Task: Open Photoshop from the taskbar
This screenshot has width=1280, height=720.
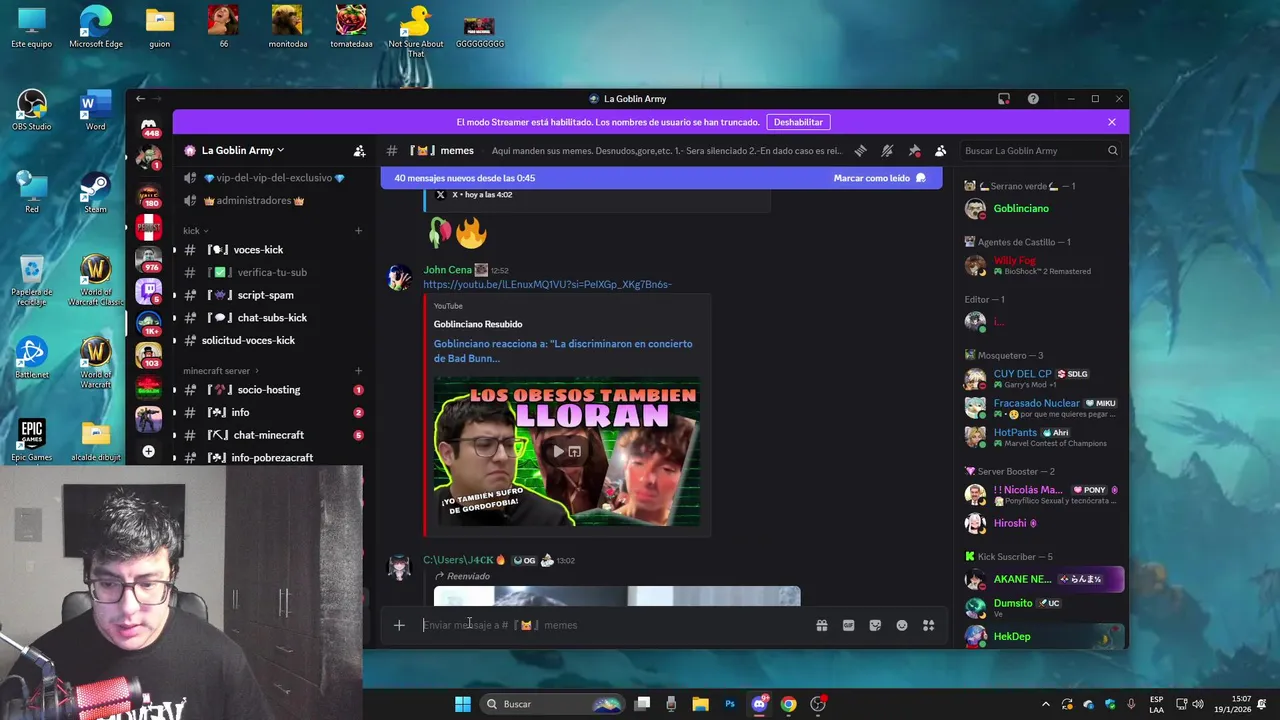Action: click(730, 704)
